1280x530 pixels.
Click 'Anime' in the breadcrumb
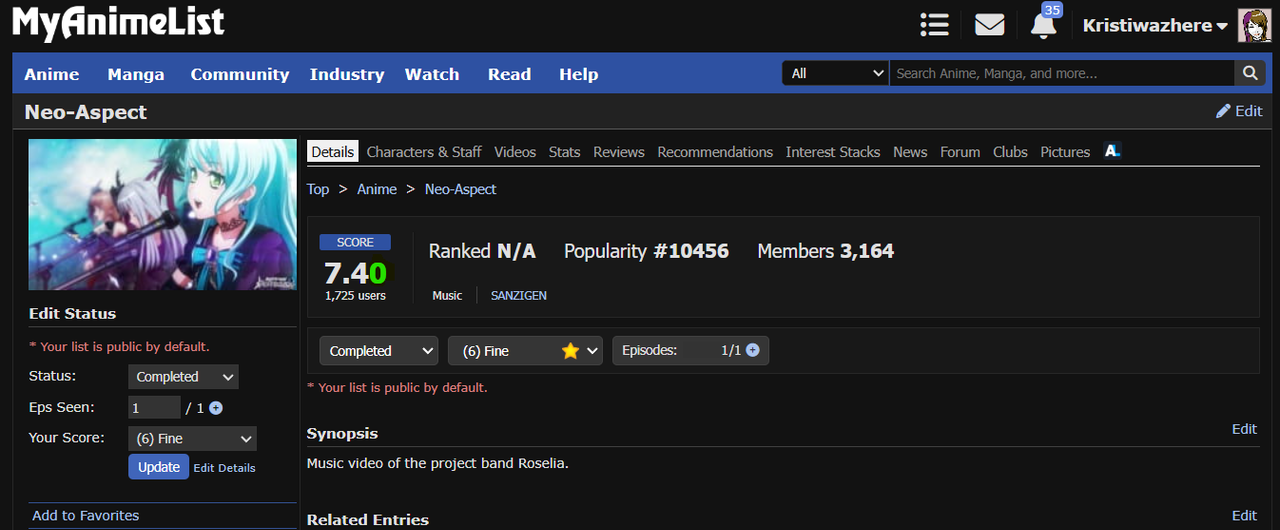coord(377,189)
